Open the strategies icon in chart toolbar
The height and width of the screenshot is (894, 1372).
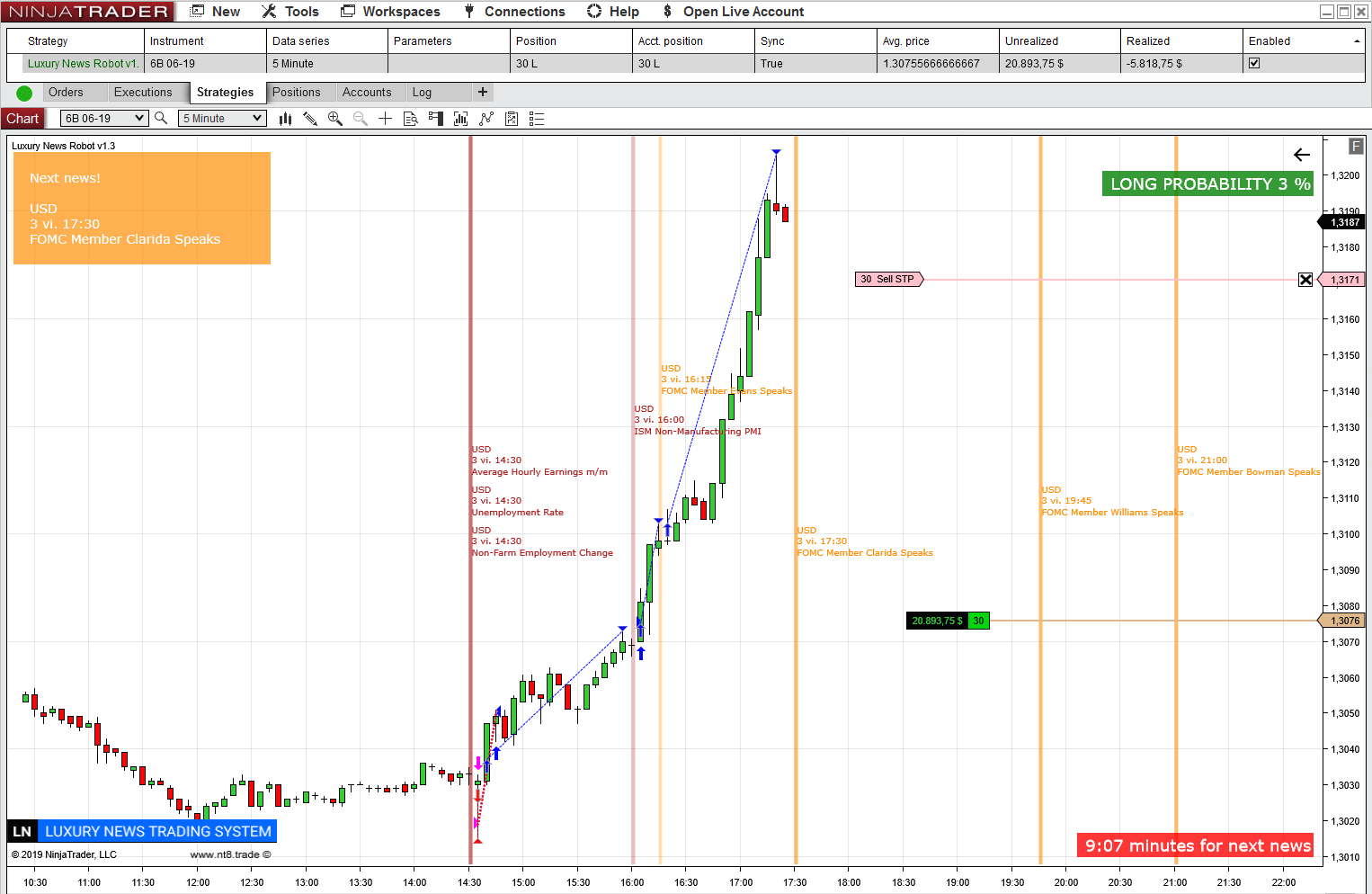pos(512,119)
